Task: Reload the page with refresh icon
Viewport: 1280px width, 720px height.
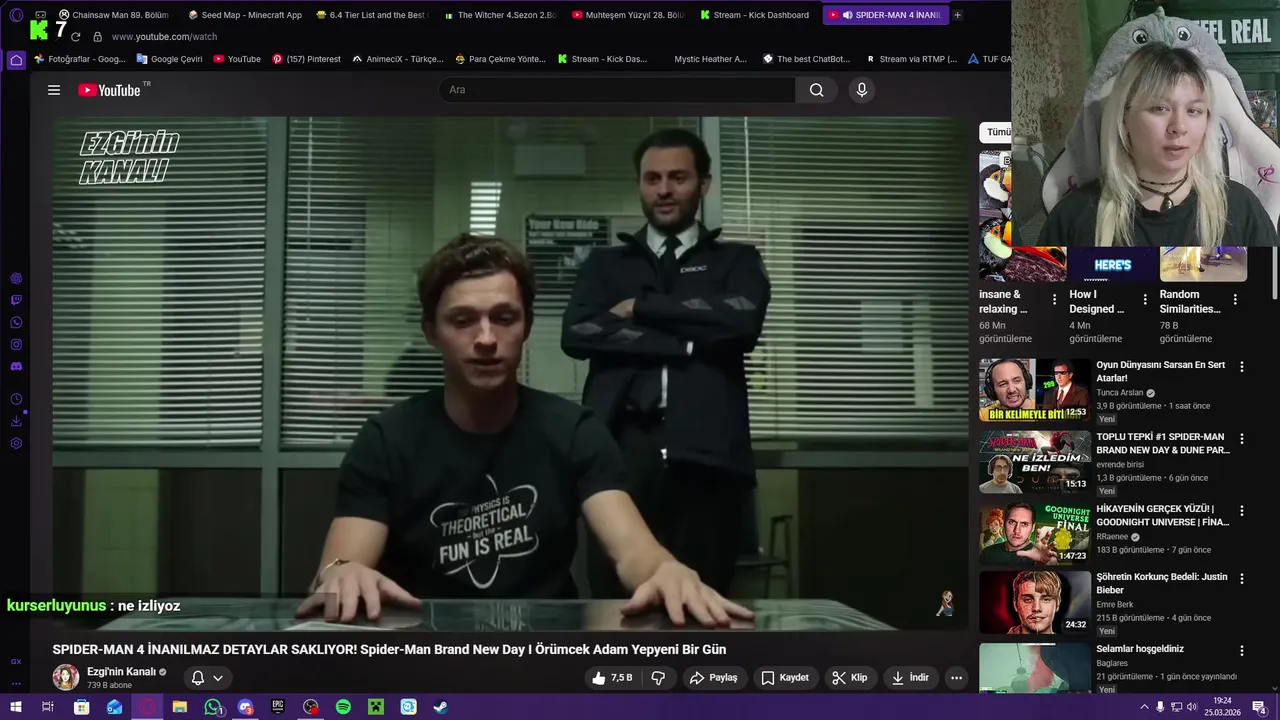Action: coord(75,37)
